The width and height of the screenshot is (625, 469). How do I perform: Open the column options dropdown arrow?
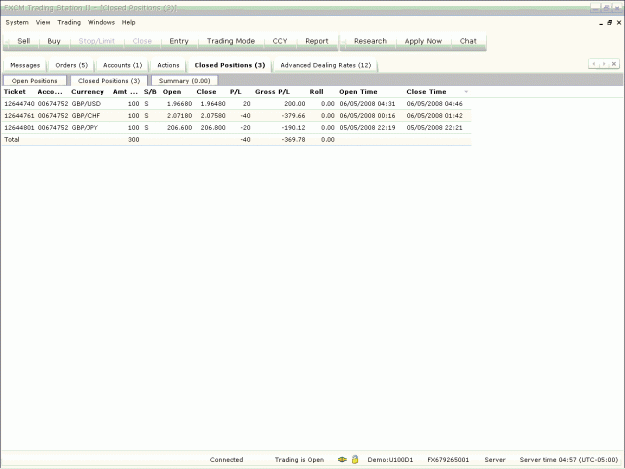click(466, 92)
